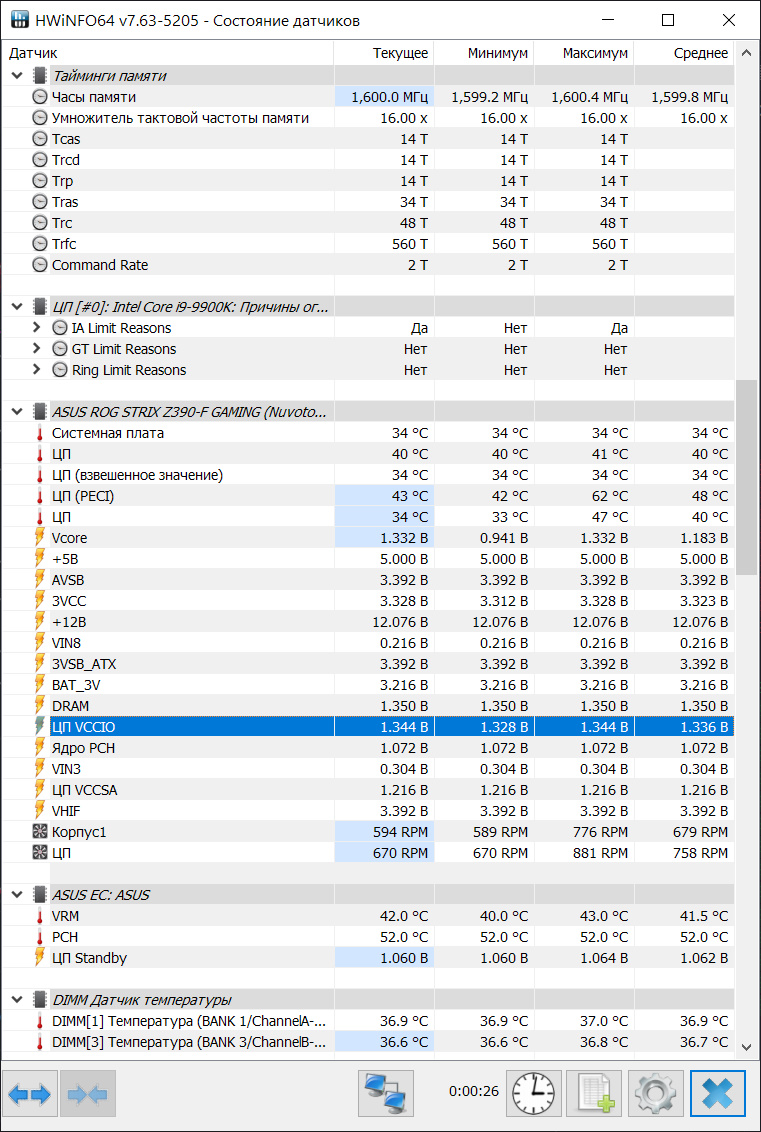The image size is (761, 1132).
Task: Collapse the Тайминги памяти section
Action: pyautogui.click(x=17, y=76)
